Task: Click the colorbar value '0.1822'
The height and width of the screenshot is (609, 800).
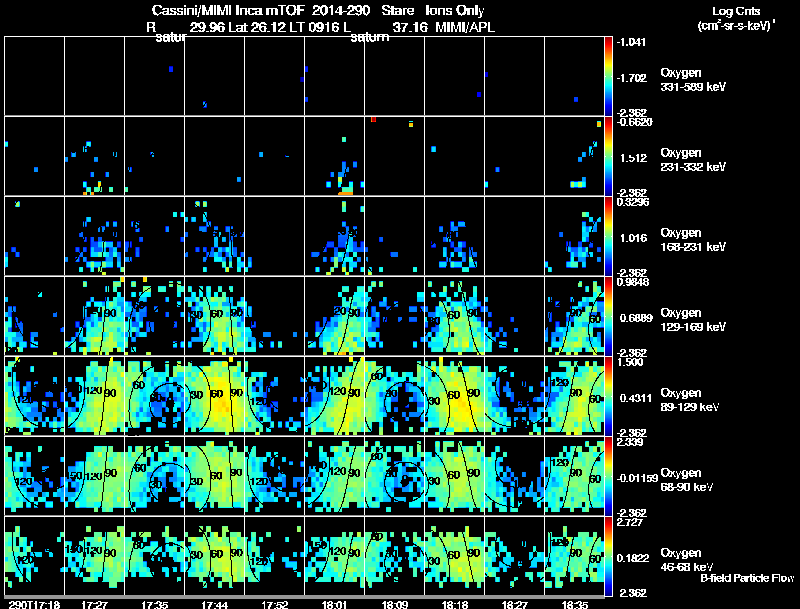Action: click(633, 559)
